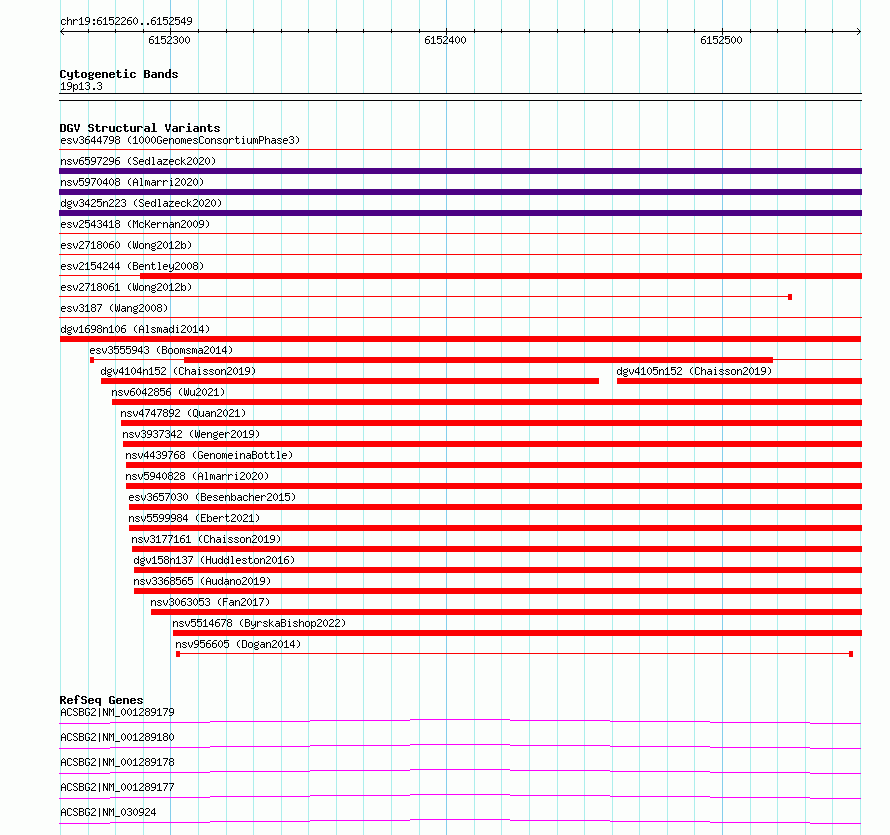Image resolution: width=890 pixels, height=835 pixels.
Task: Click nsv956605 (Dogan2014) label
Action: coord(238,644)
